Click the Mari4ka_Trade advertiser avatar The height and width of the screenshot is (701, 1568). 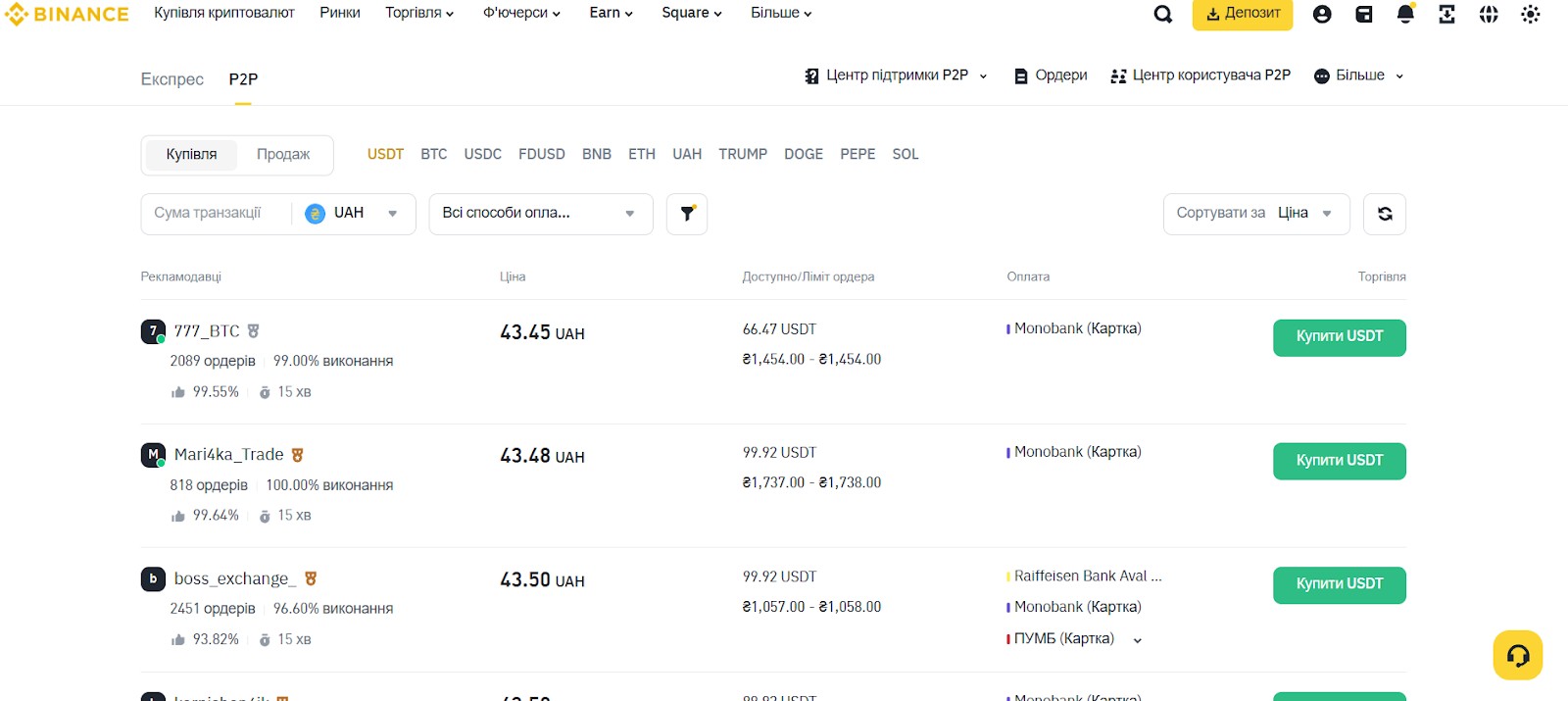click(x=153, y=455)
